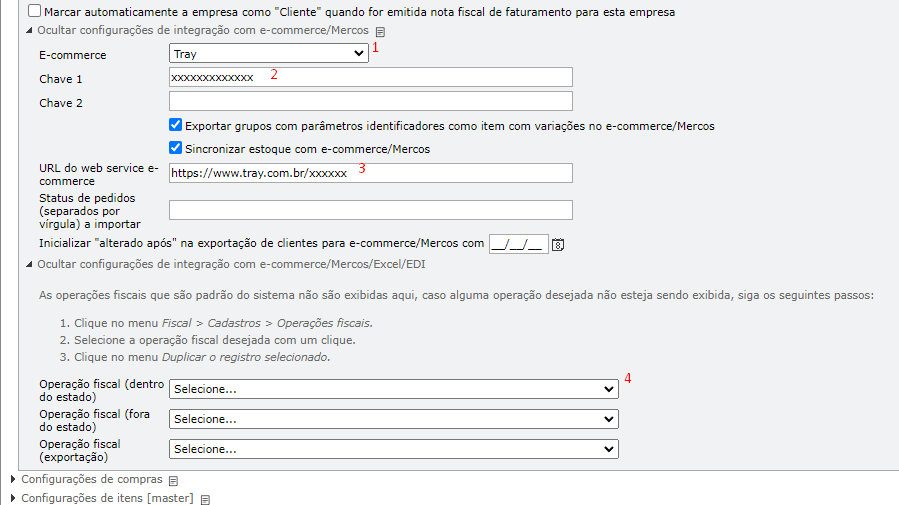Open the calendar date picker icon
This screenshot has width=899, height=505.
(559, 244)
